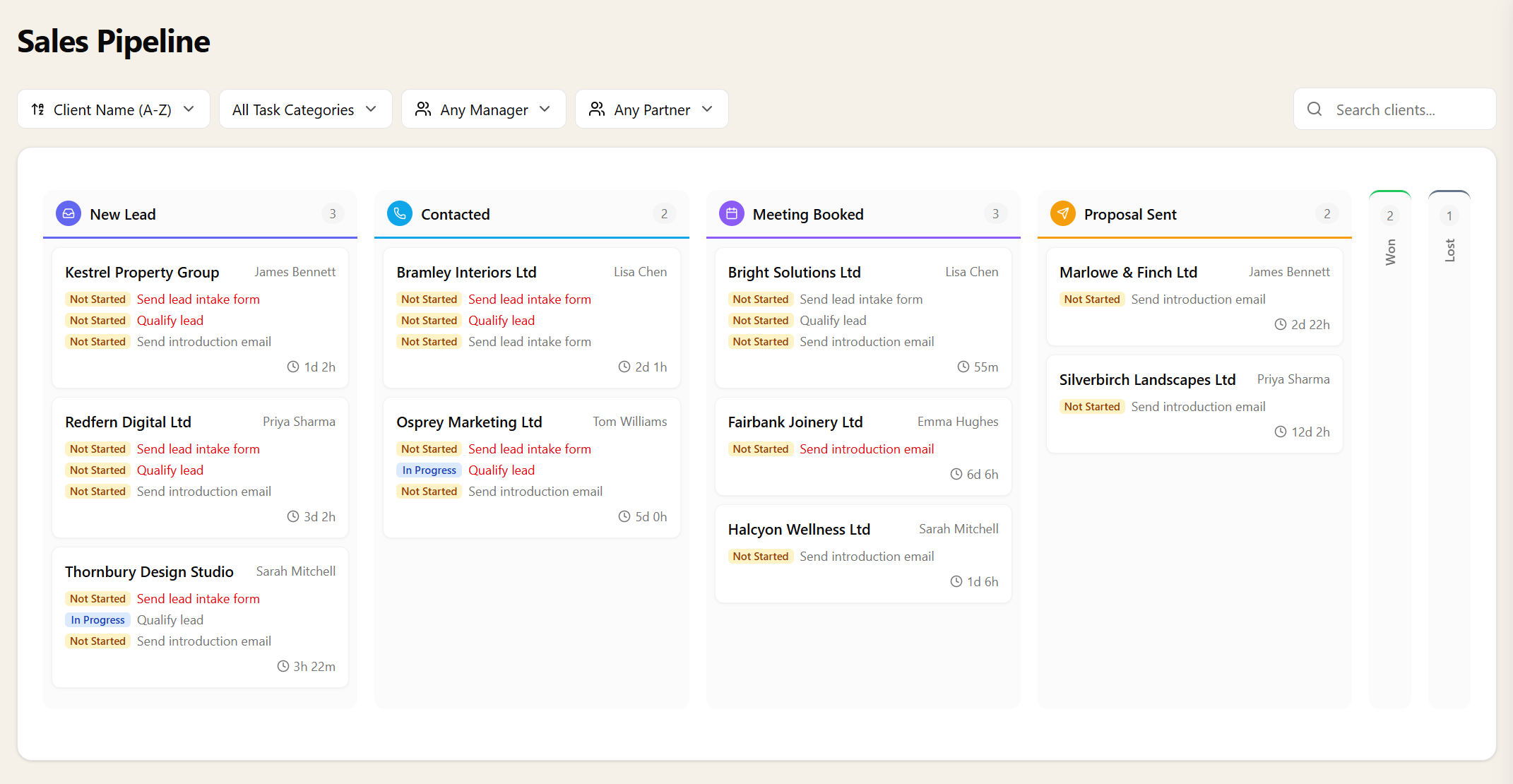Click Qualify lead task on Bramley Interiors
The image size is (1513, 784).
point(502,321)
